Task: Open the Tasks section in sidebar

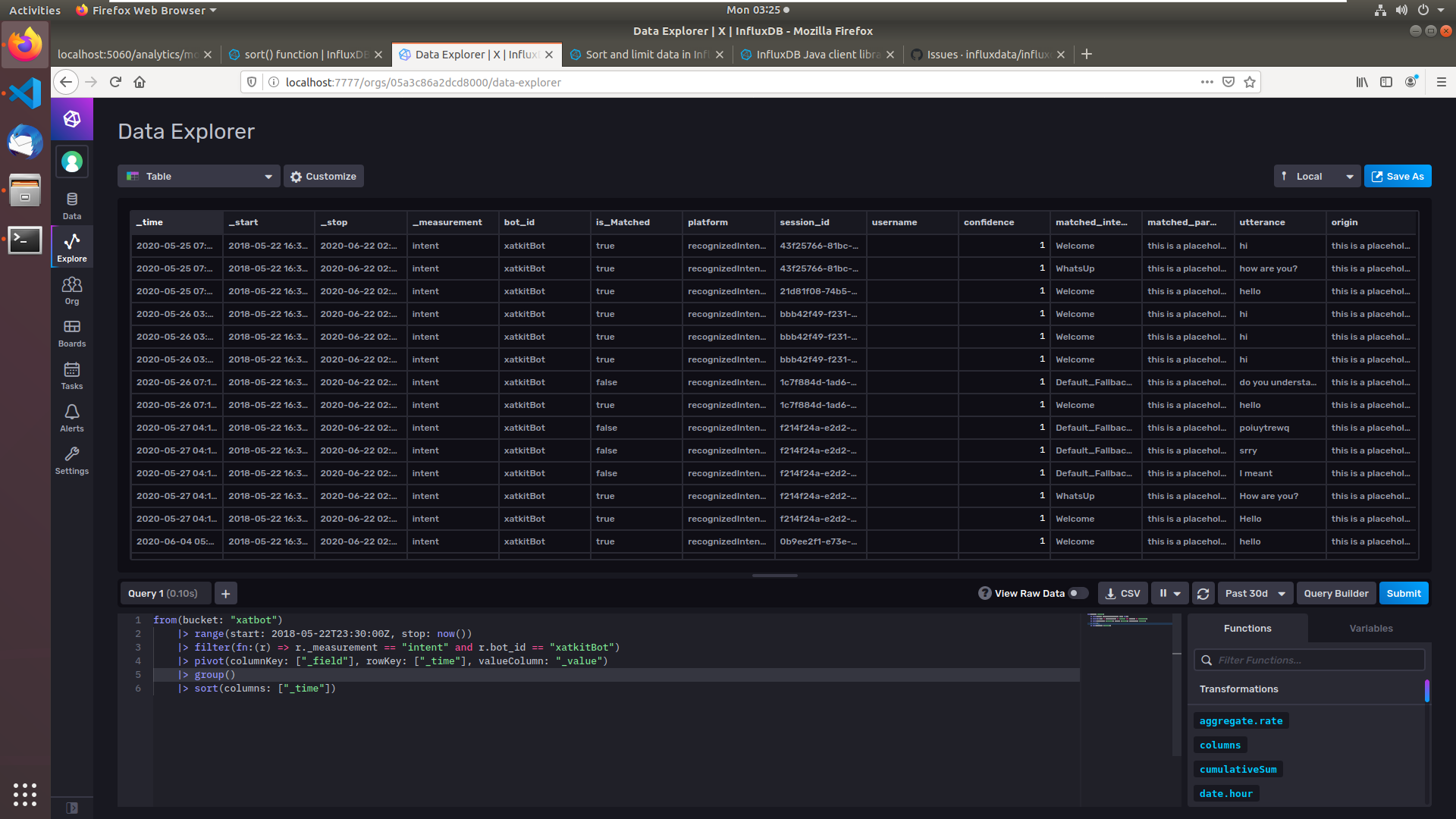Action: pos(72,375)
